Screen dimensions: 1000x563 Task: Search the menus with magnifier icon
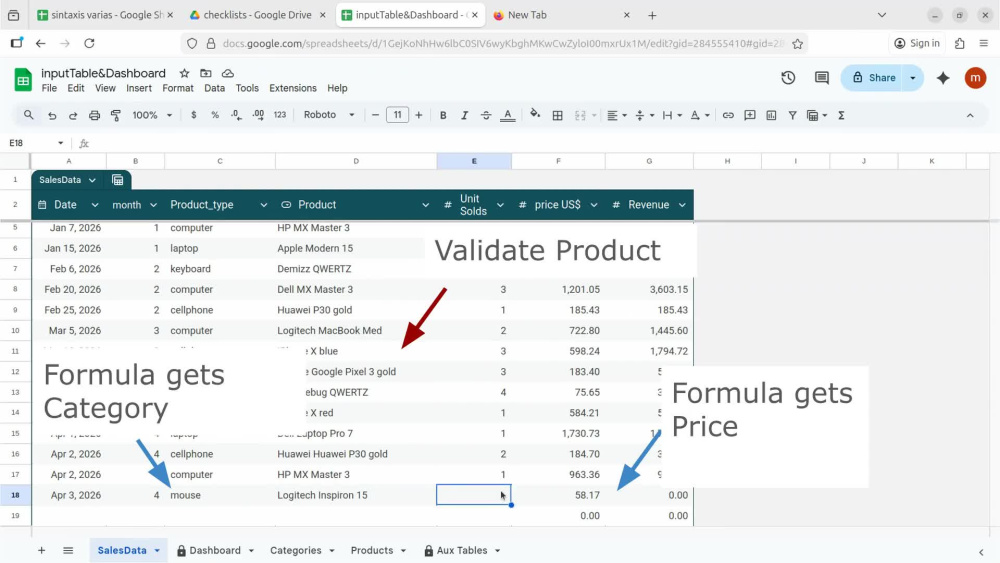28,115
